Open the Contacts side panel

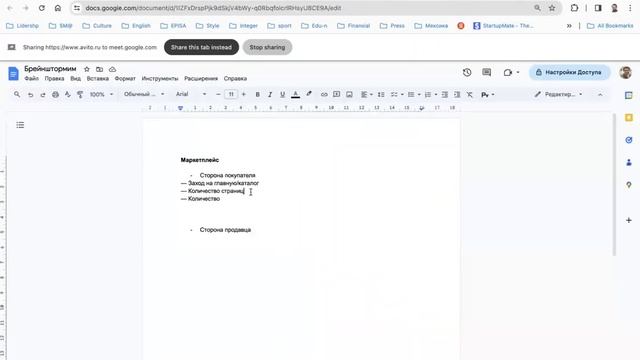(629, 162)
